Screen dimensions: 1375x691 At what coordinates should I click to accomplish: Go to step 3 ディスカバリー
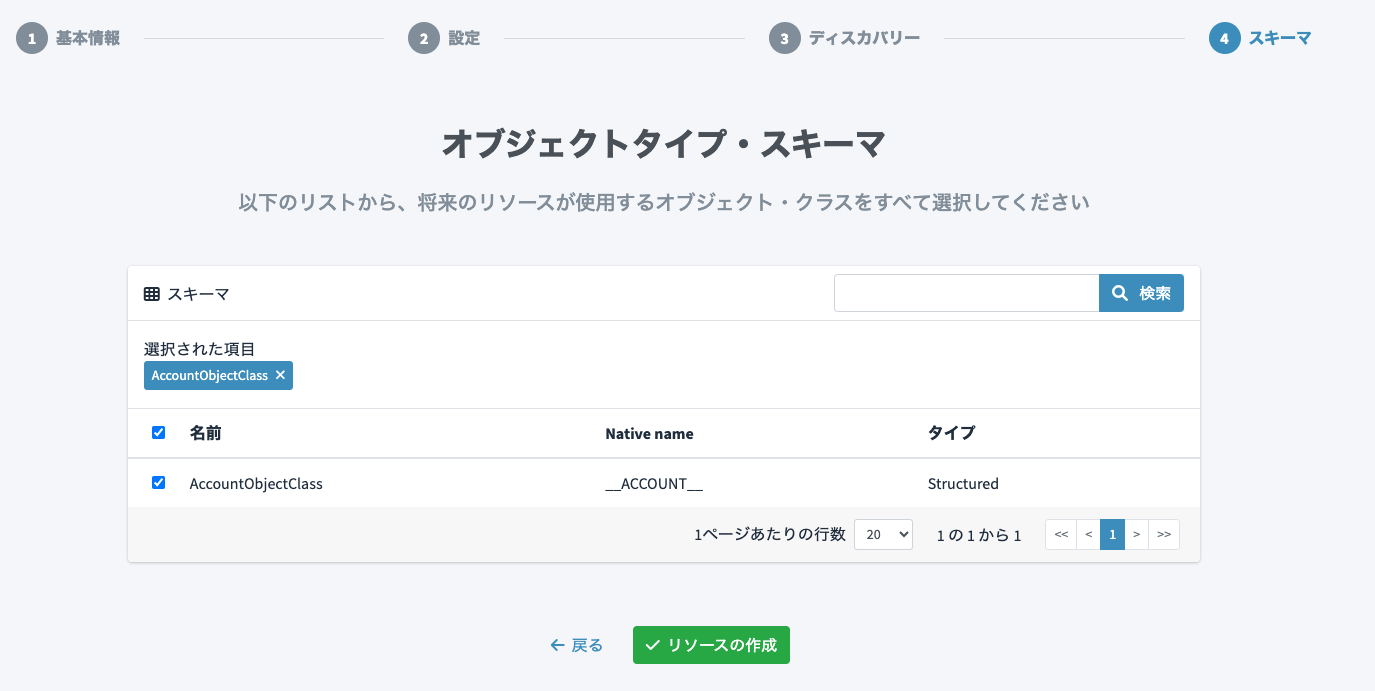[844, 39]
